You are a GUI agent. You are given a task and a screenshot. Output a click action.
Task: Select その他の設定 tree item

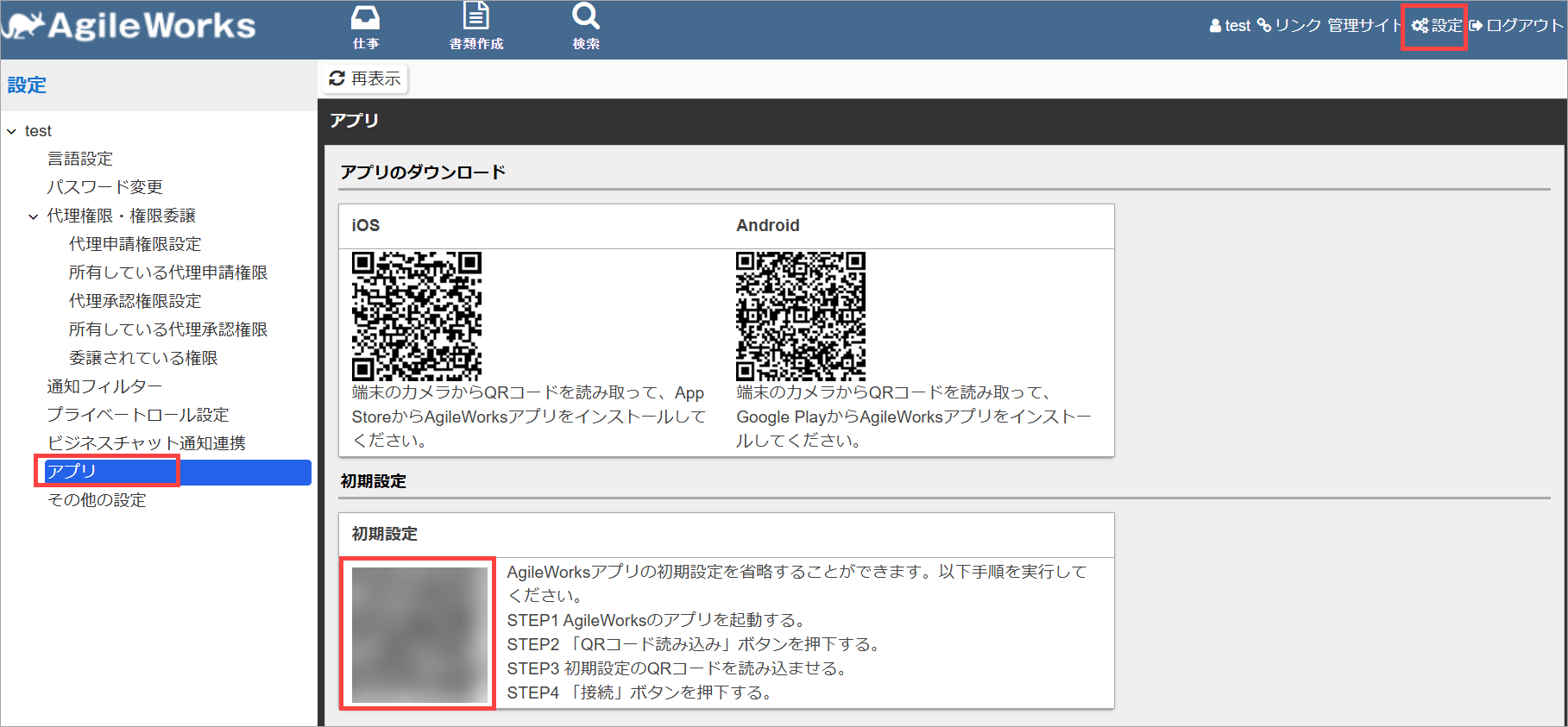pos(97,500)
